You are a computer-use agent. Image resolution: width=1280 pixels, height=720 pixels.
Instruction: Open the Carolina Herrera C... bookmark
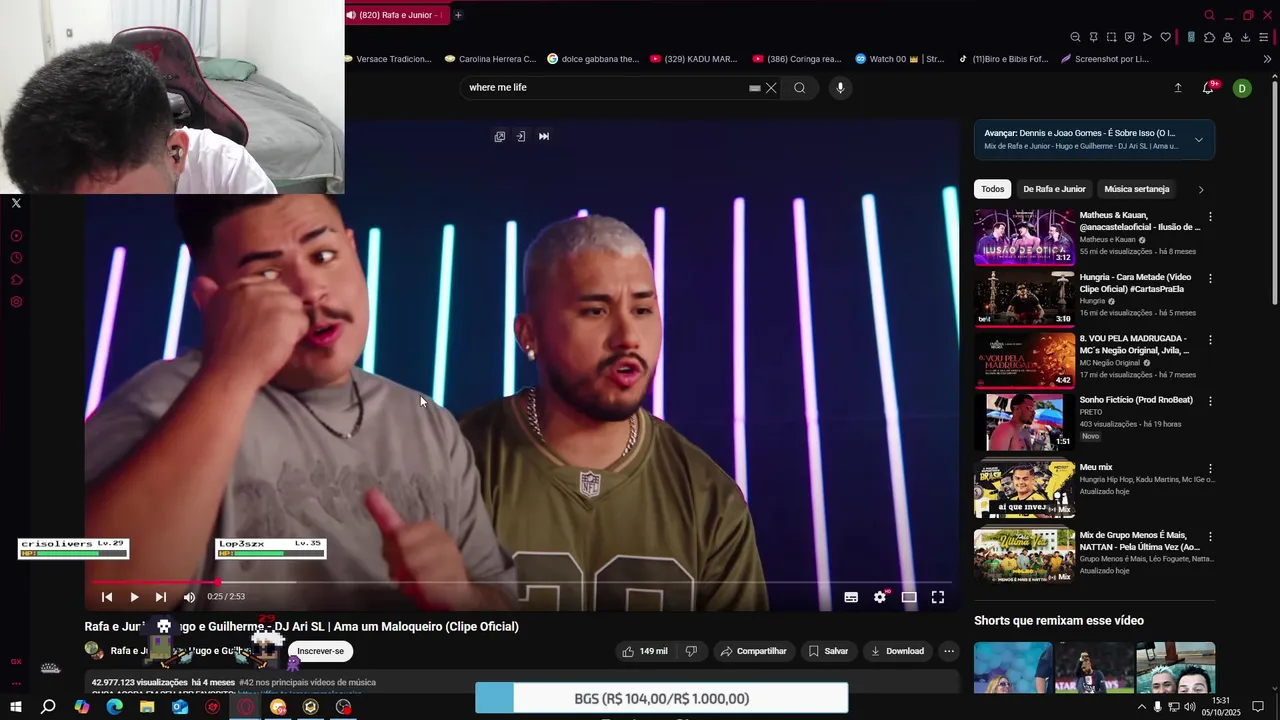coord(490,59)
